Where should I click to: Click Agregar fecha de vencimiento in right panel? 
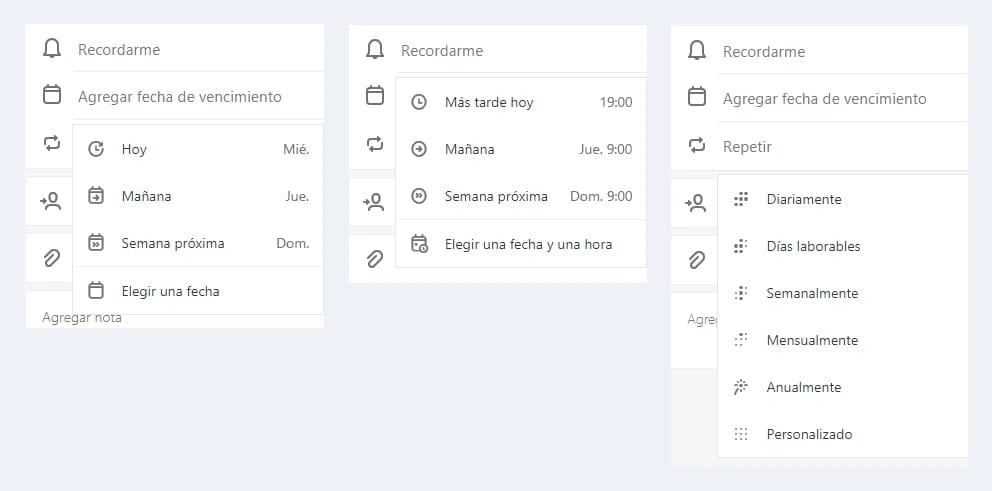(824, 99)
